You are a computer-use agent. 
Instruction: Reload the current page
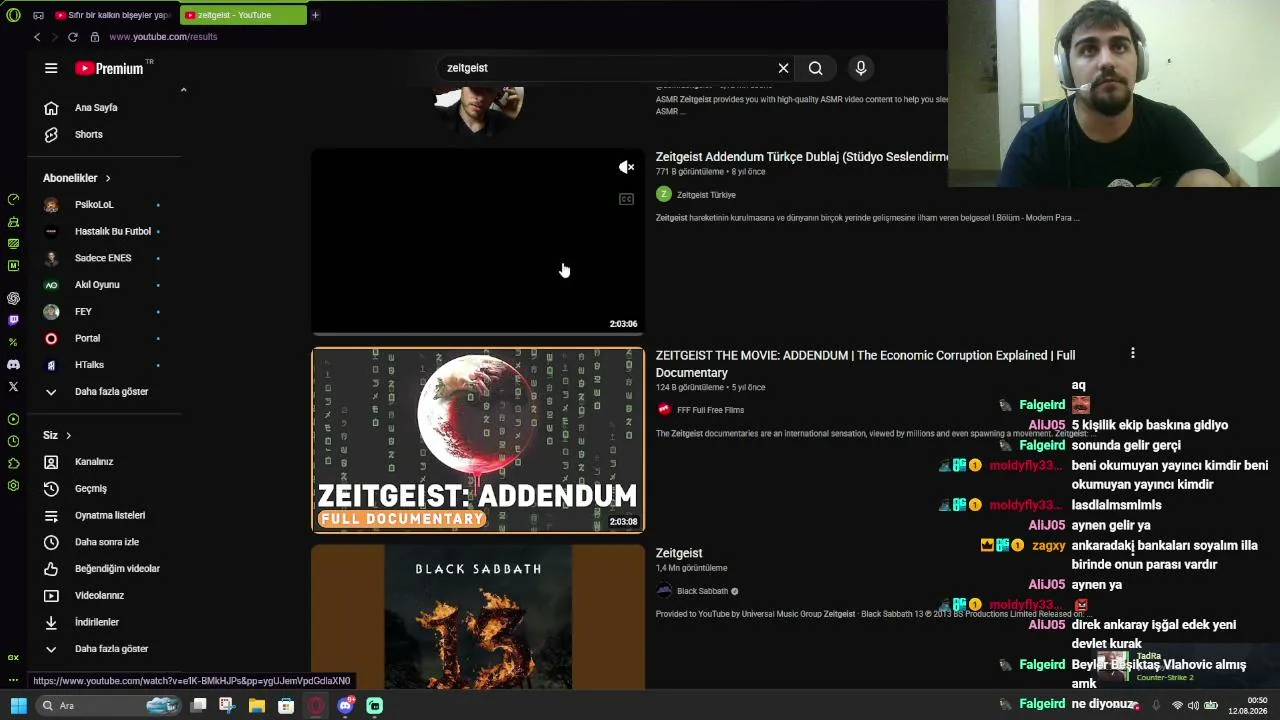[73, 37]
